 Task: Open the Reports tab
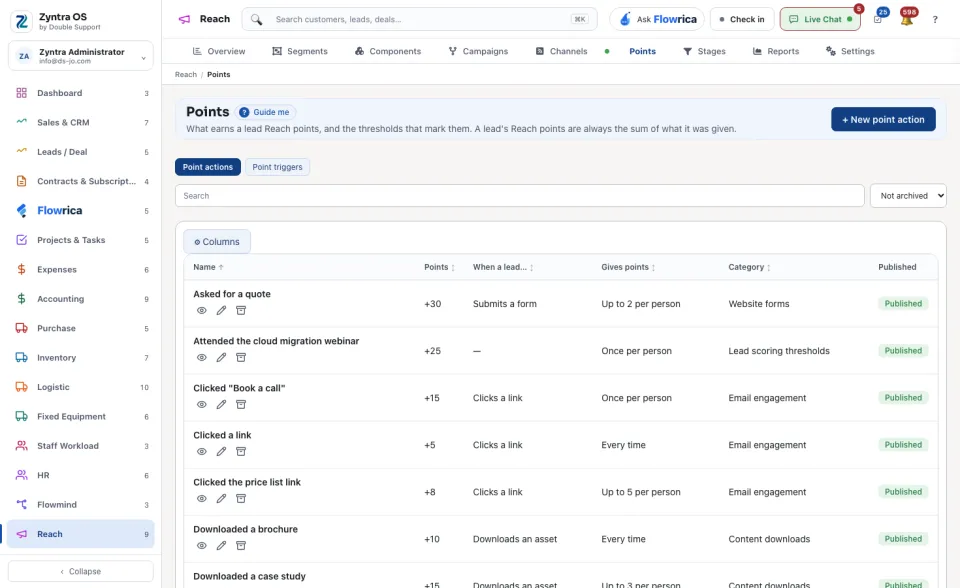click(776, 51)
